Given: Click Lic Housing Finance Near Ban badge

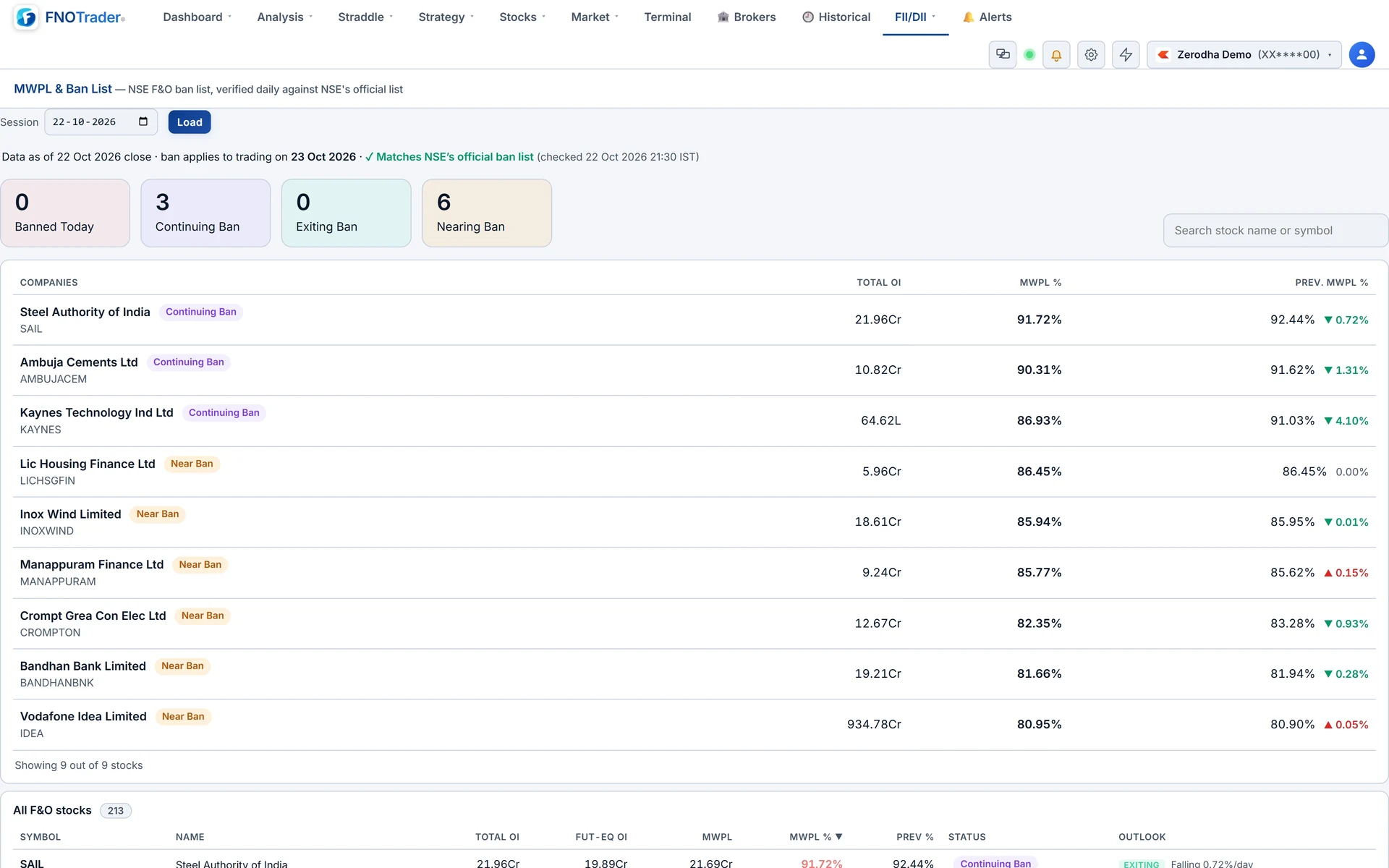Looking at the screenshot, I should click(x=192, y=464).
